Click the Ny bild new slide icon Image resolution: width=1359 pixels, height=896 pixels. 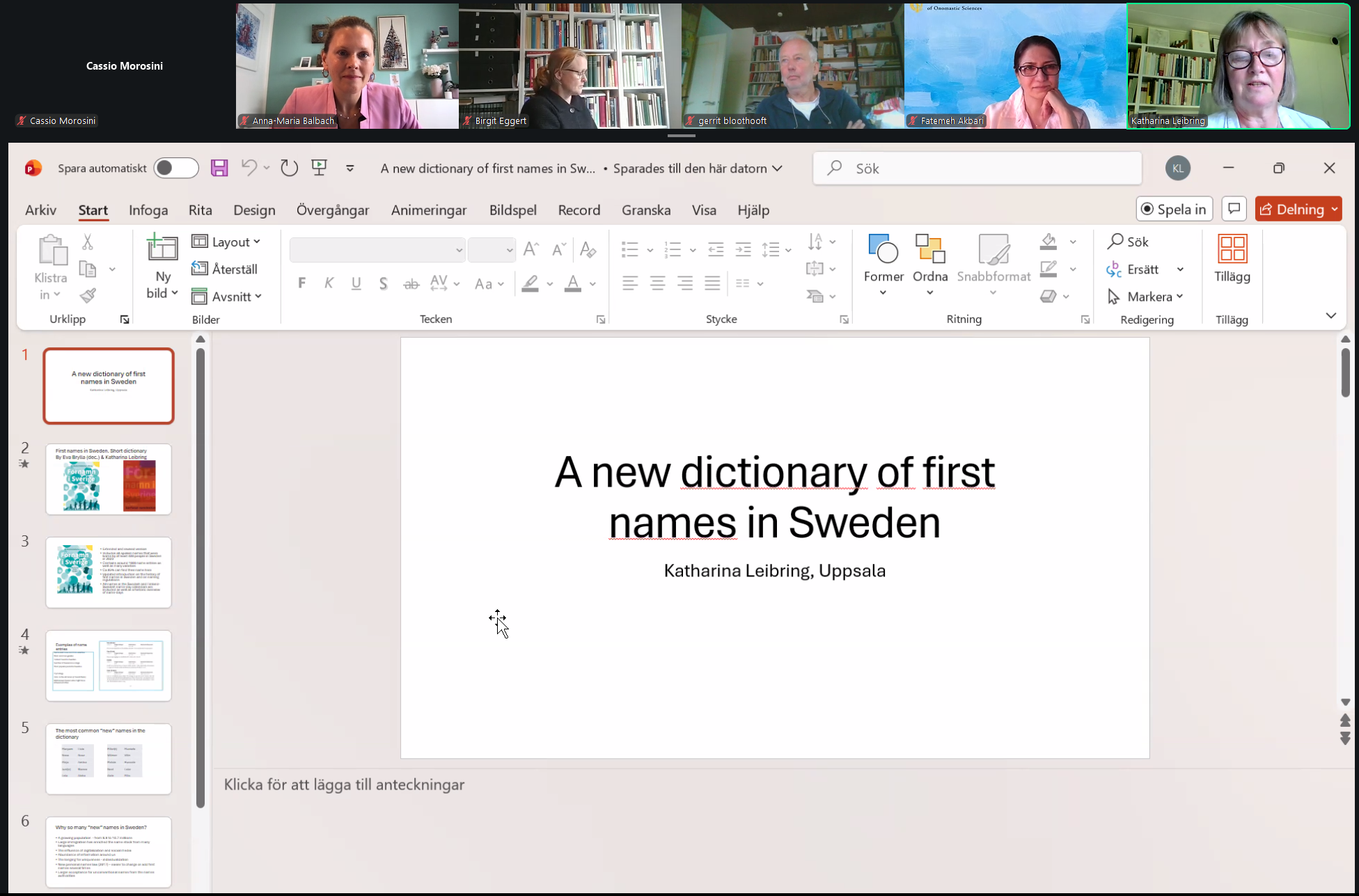[162, 248]
